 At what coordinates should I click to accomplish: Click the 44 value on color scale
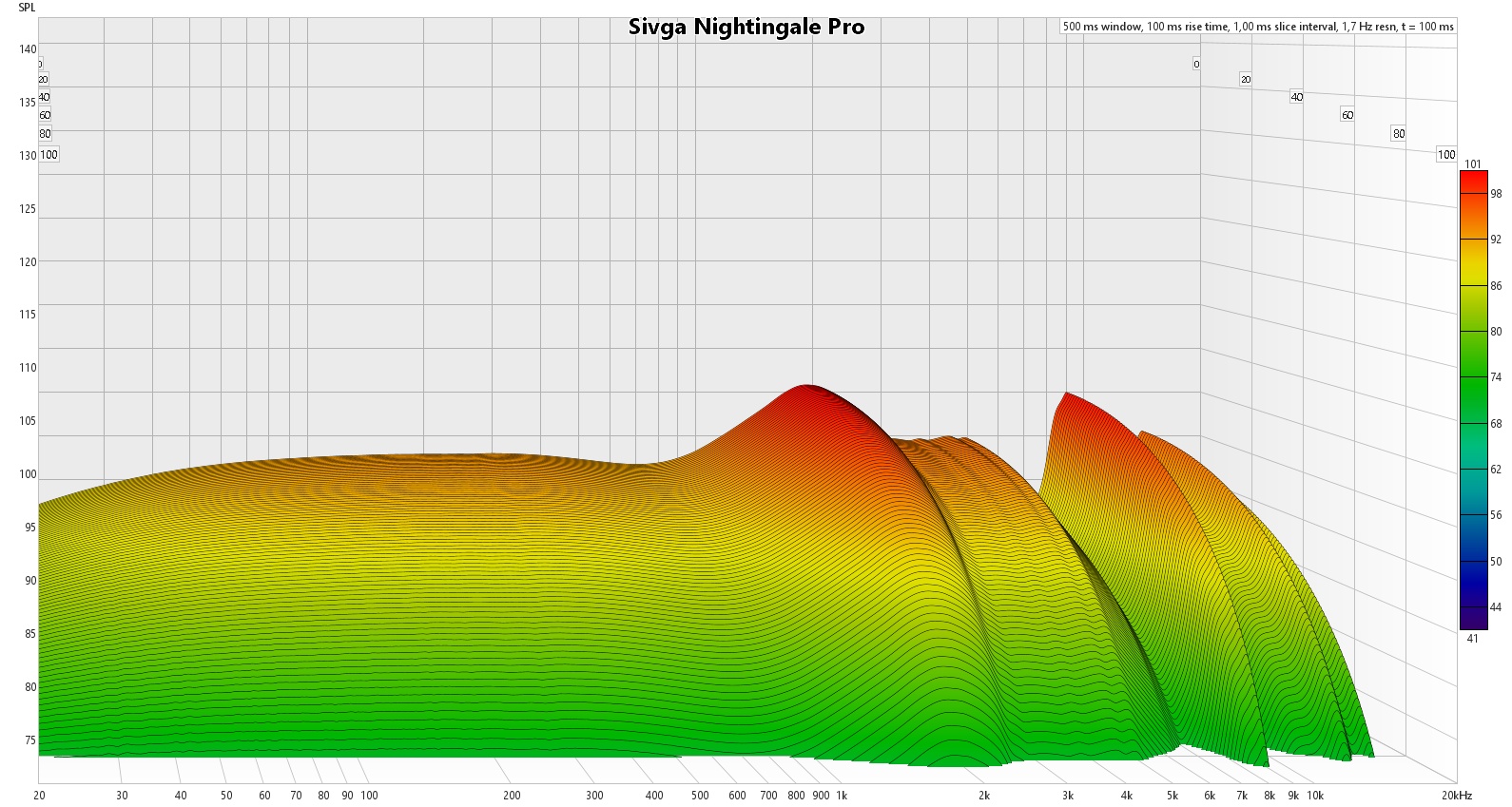click(1496, 607)
